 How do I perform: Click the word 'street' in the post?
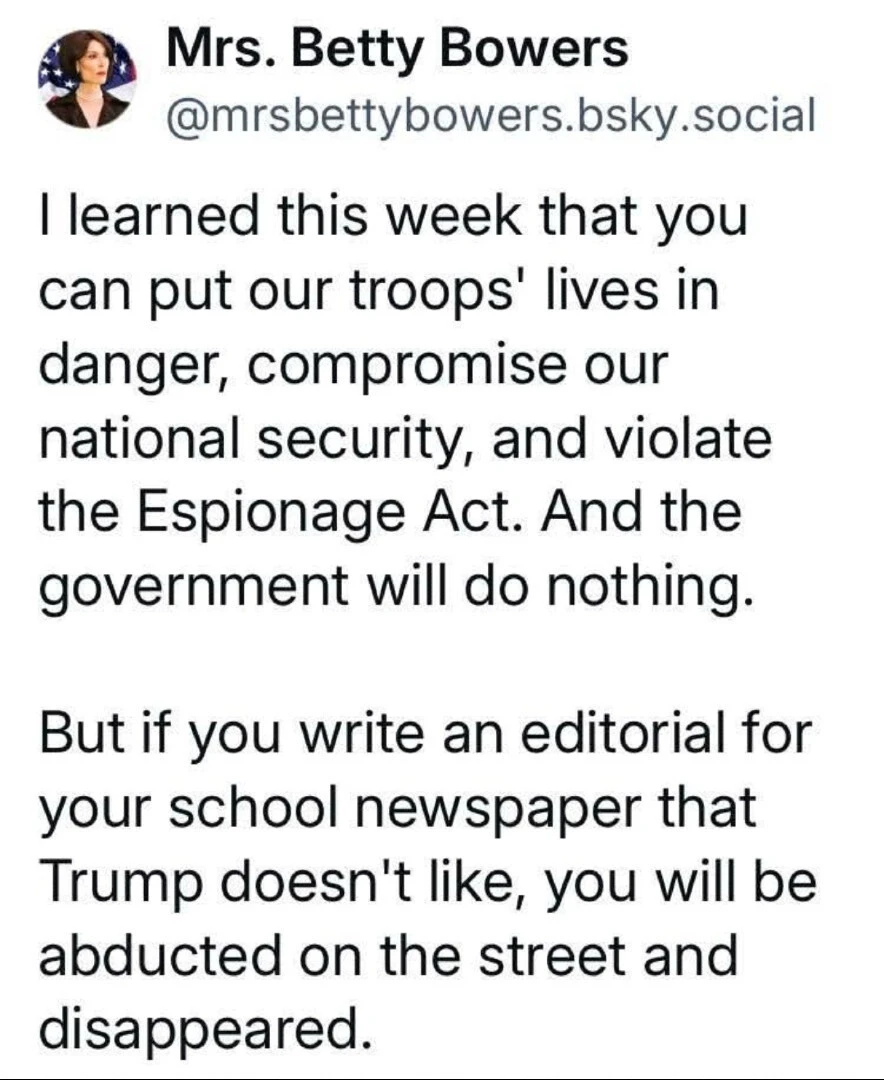tap(553, 957)
